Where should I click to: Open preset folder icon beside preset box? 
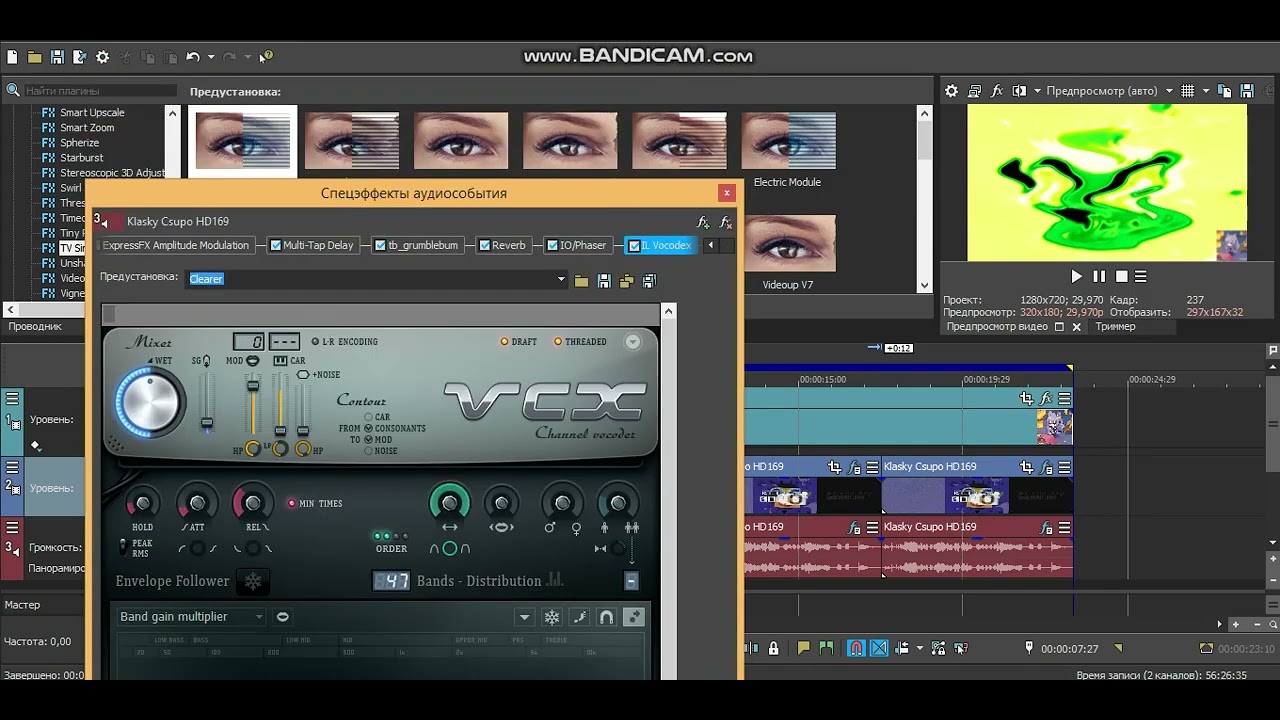point(581,282)
